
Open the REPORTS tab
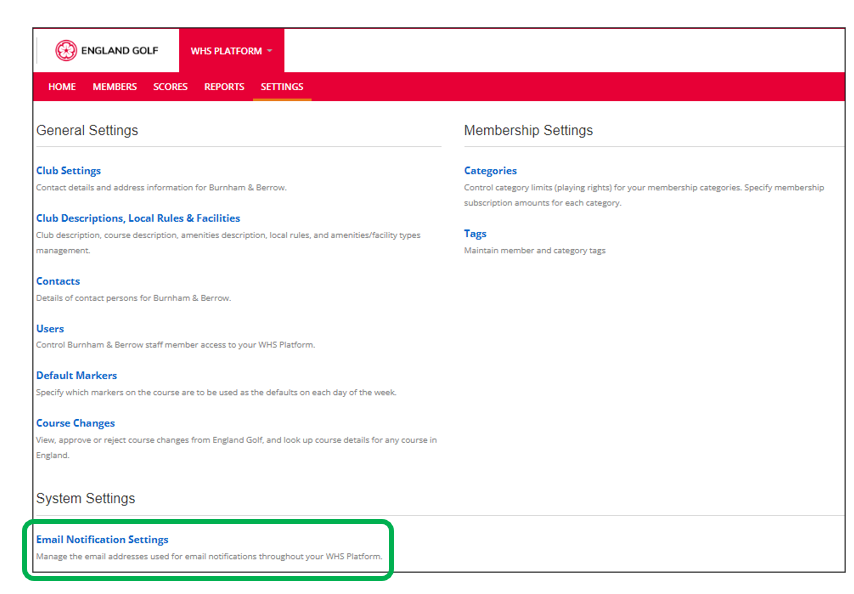(223, 87)
